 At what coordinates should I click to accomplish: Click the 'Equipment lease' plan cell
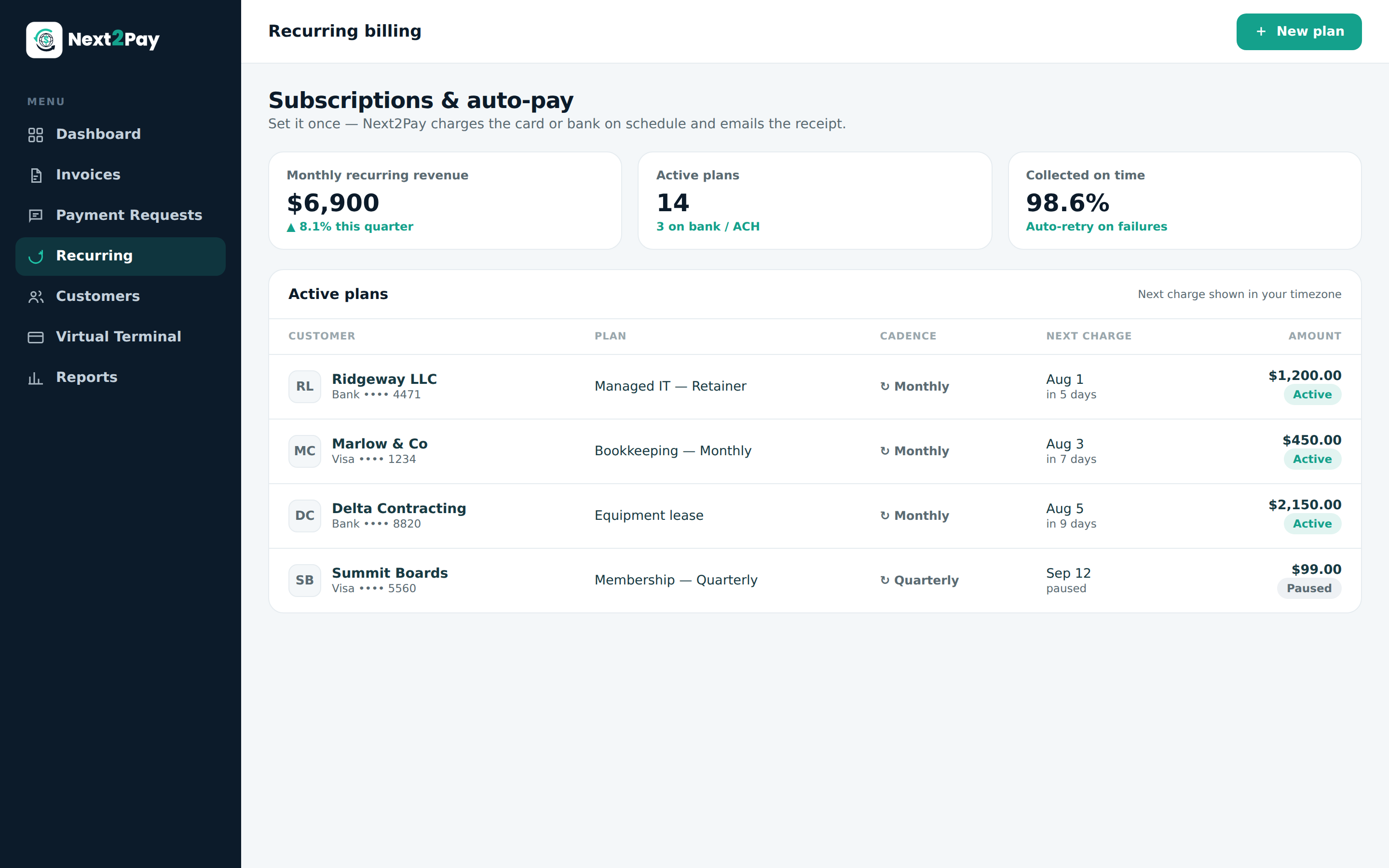coord(649,515)
